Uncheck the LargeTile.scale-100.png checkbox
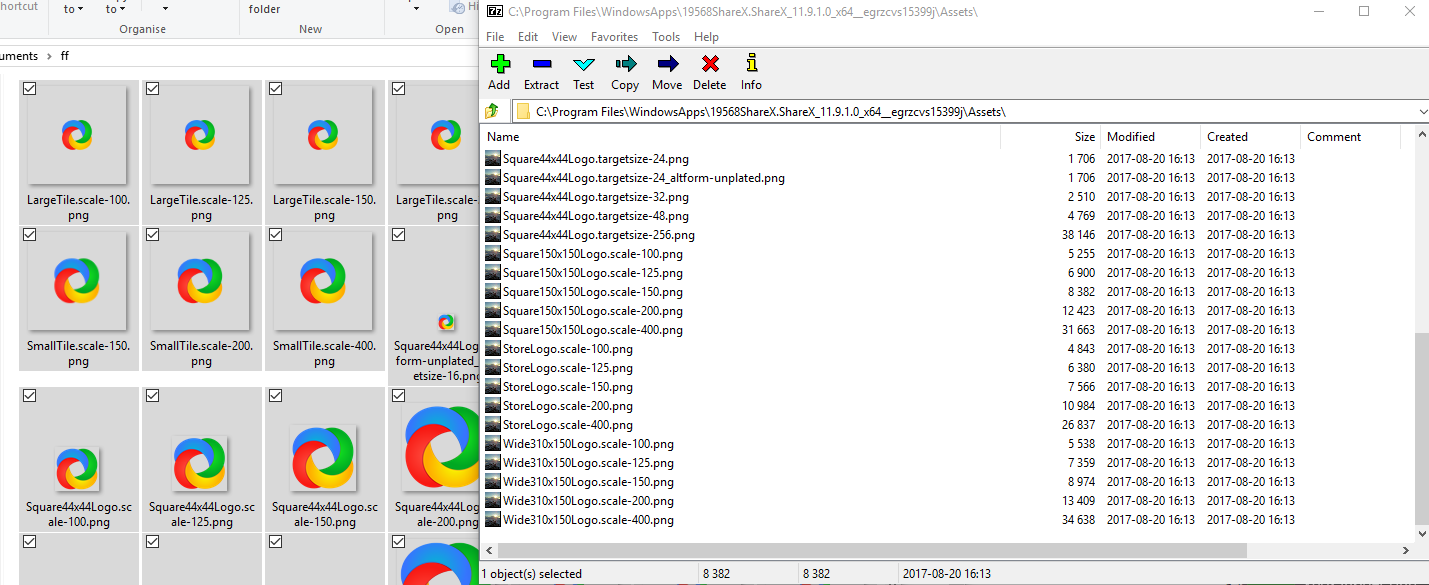The height and width of the screenshot is (585, 1429). click(30, 89)
